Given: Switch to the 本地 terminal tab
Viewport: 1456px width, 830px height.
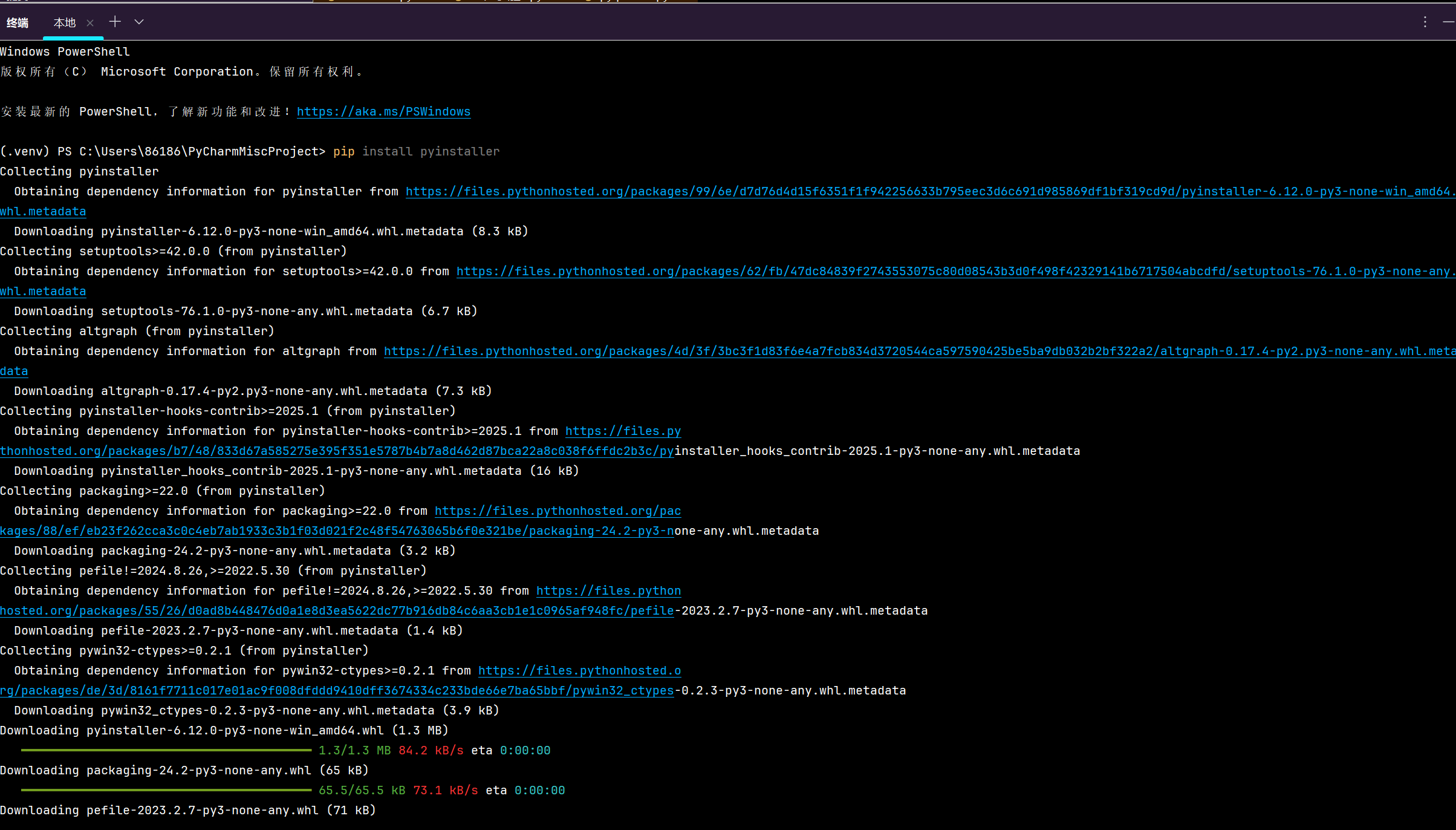Looking at the screenshot, I should pos(65,23).
